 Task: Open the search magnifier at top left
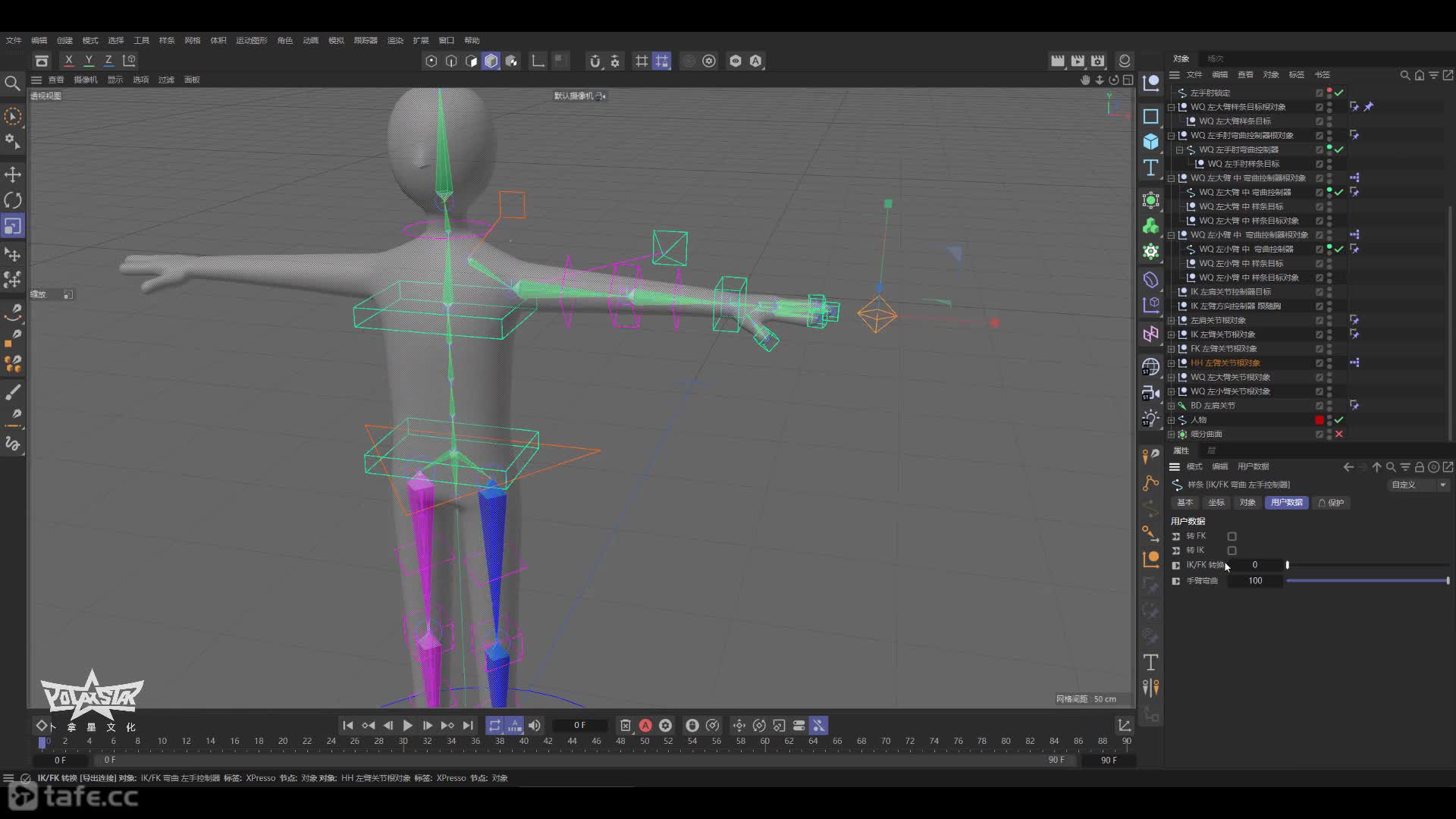click(12, 83)
